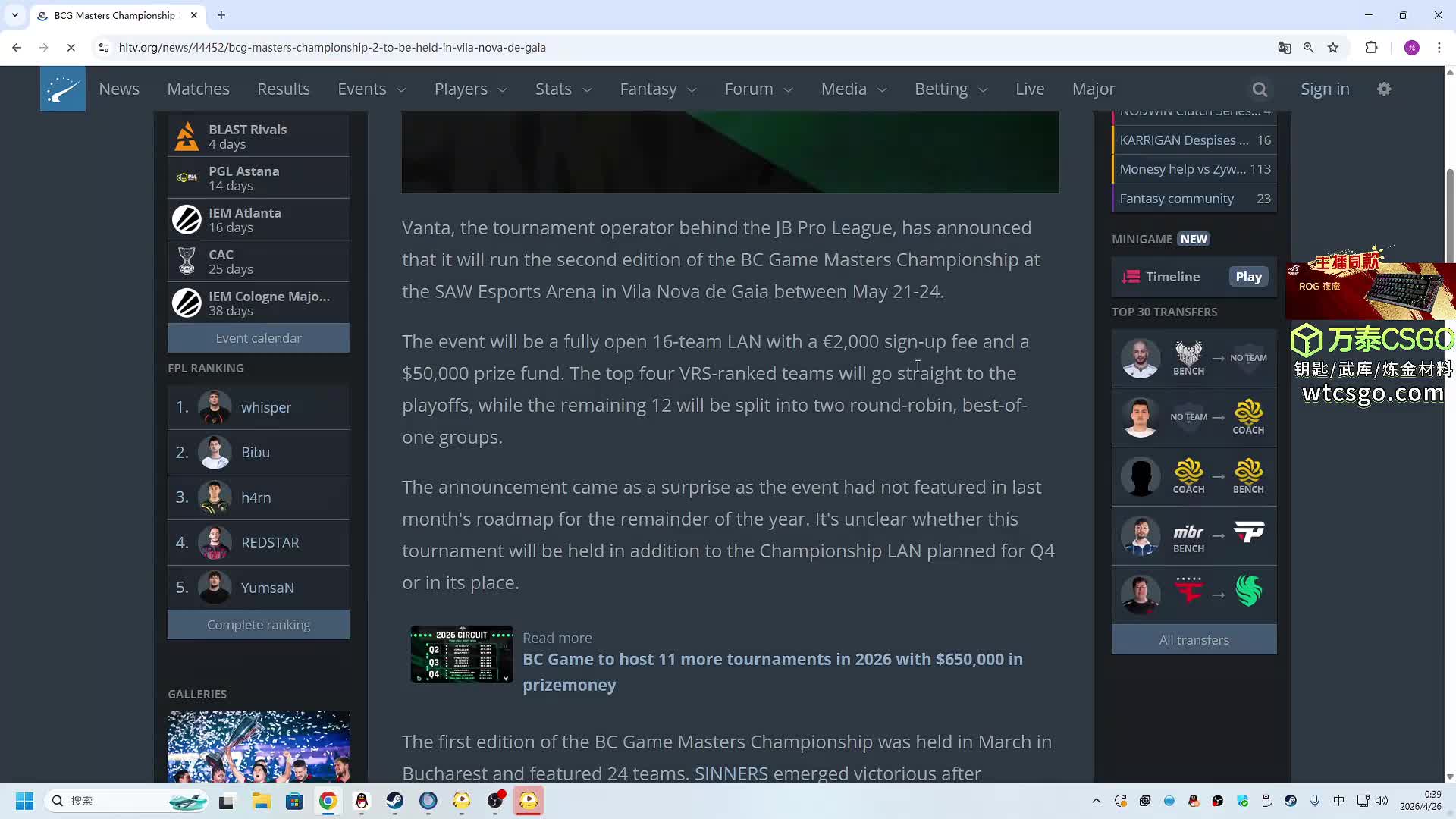Open the Matches menu item

198,89
